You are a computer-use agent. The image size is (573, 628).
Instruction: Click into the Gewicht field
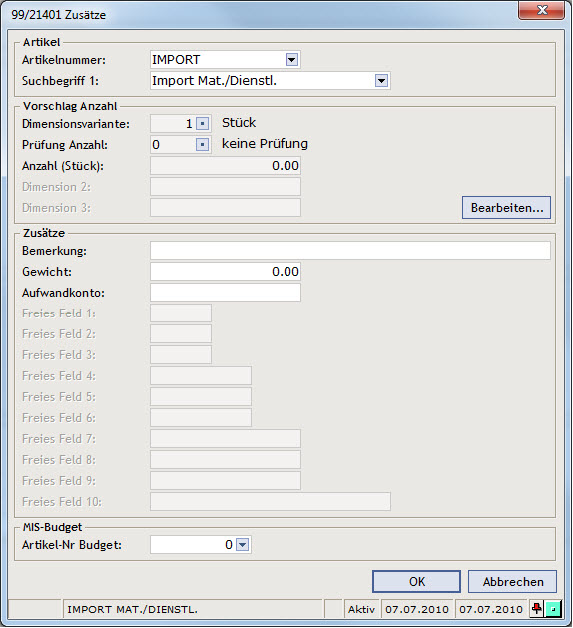point(225,272)
